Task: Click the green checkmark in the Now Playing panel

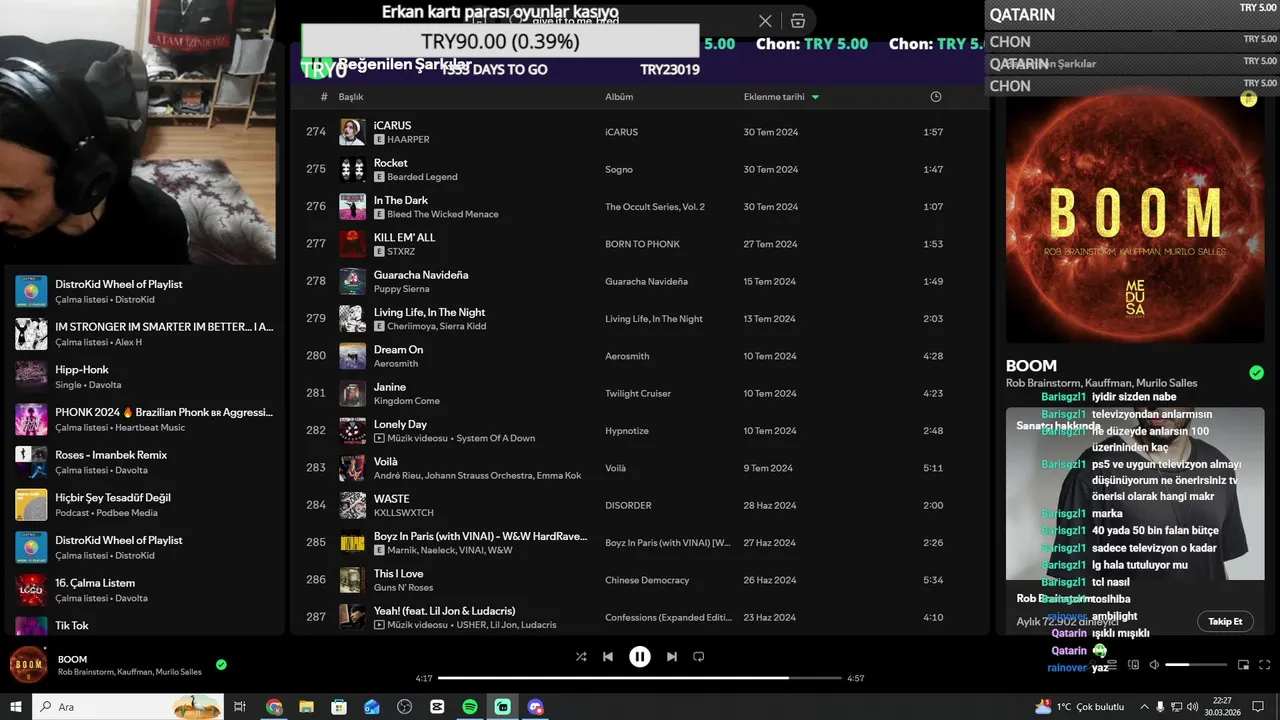Action: (1256, 373)
